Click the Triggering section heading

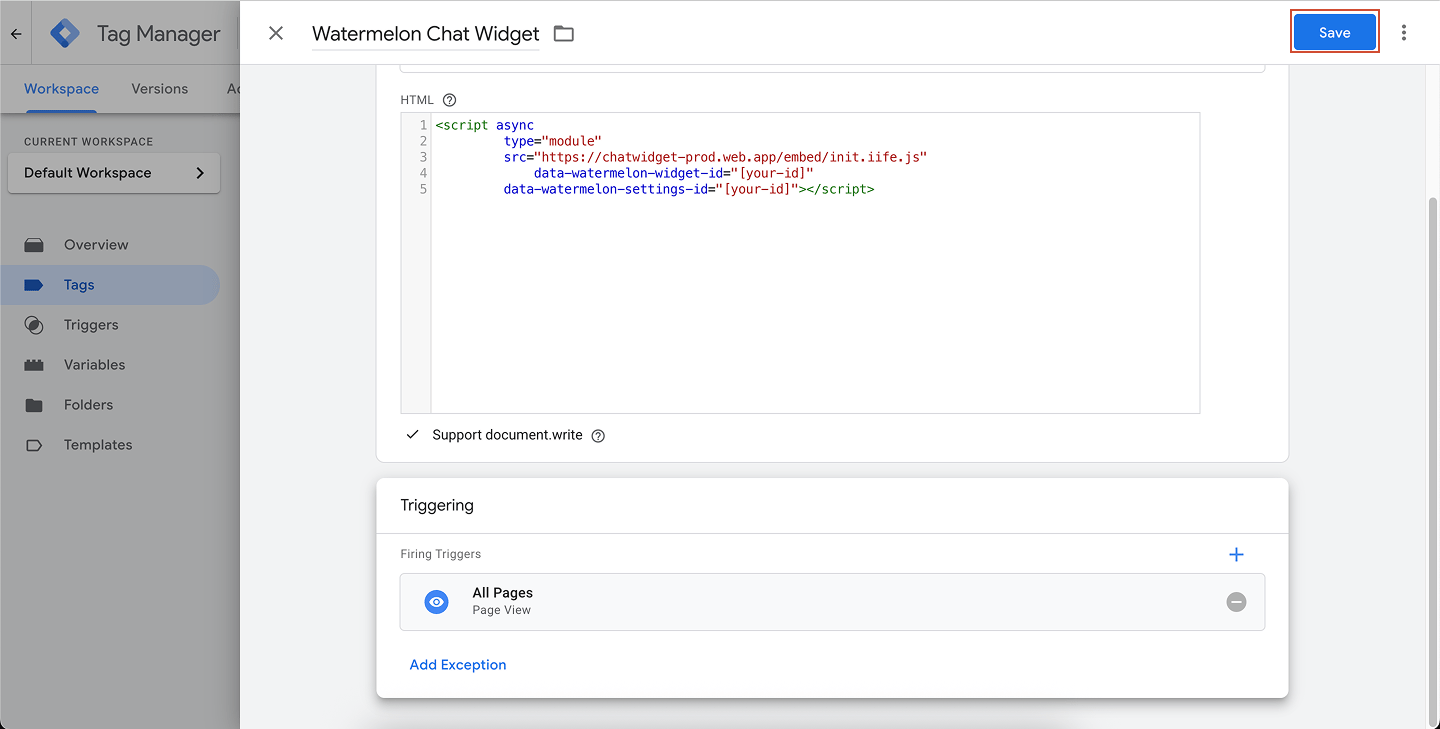[x=437, y=505]
